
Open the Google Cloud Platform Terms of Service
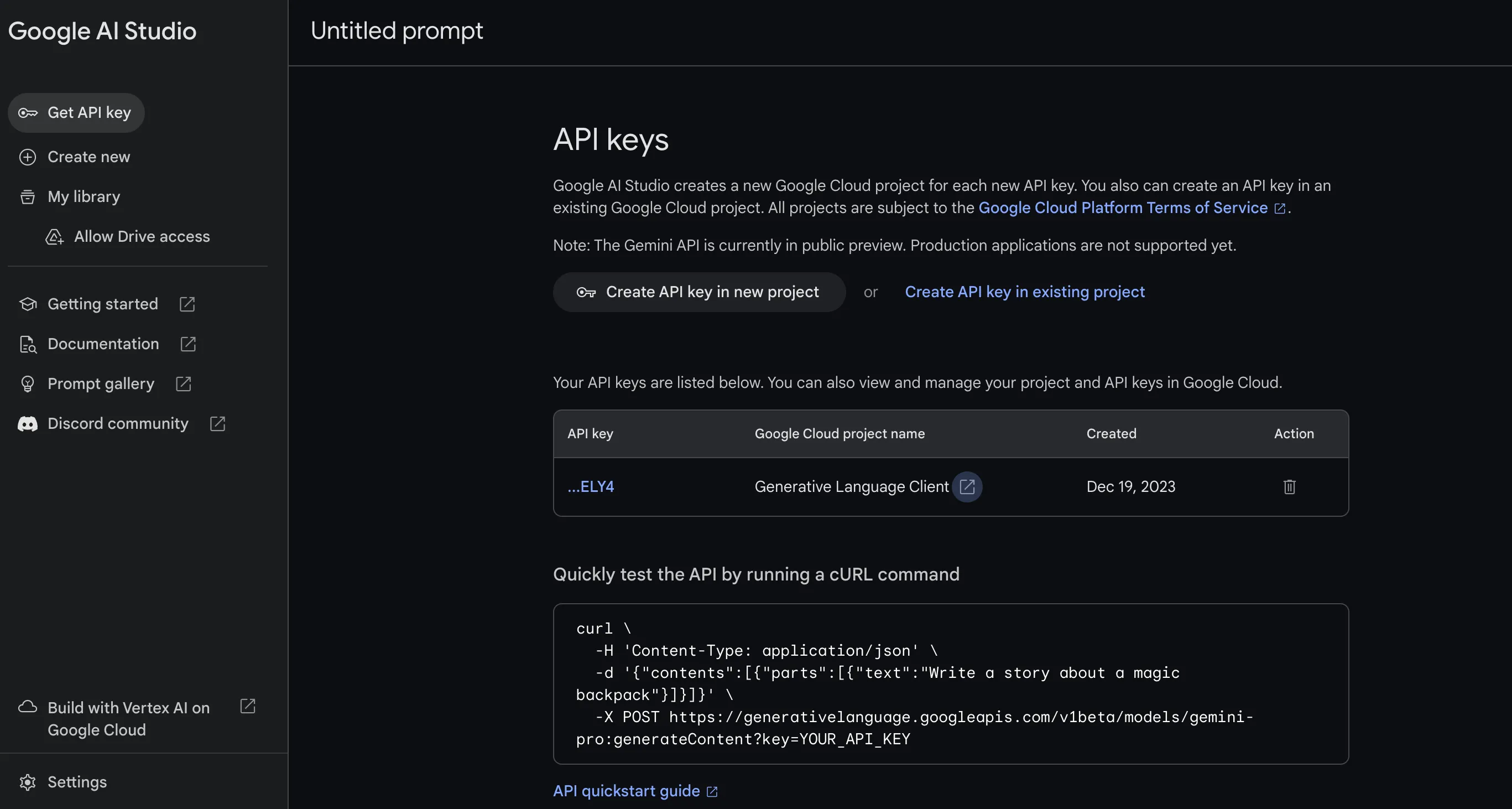click(x=1123, y=207)
